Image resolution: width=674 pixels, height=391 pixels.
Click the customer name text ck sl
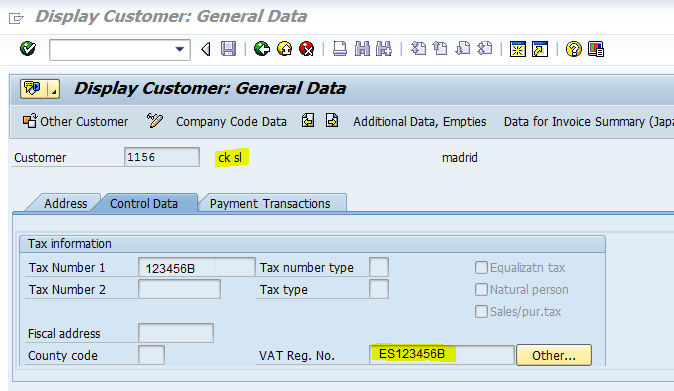[x=230, y=158]
